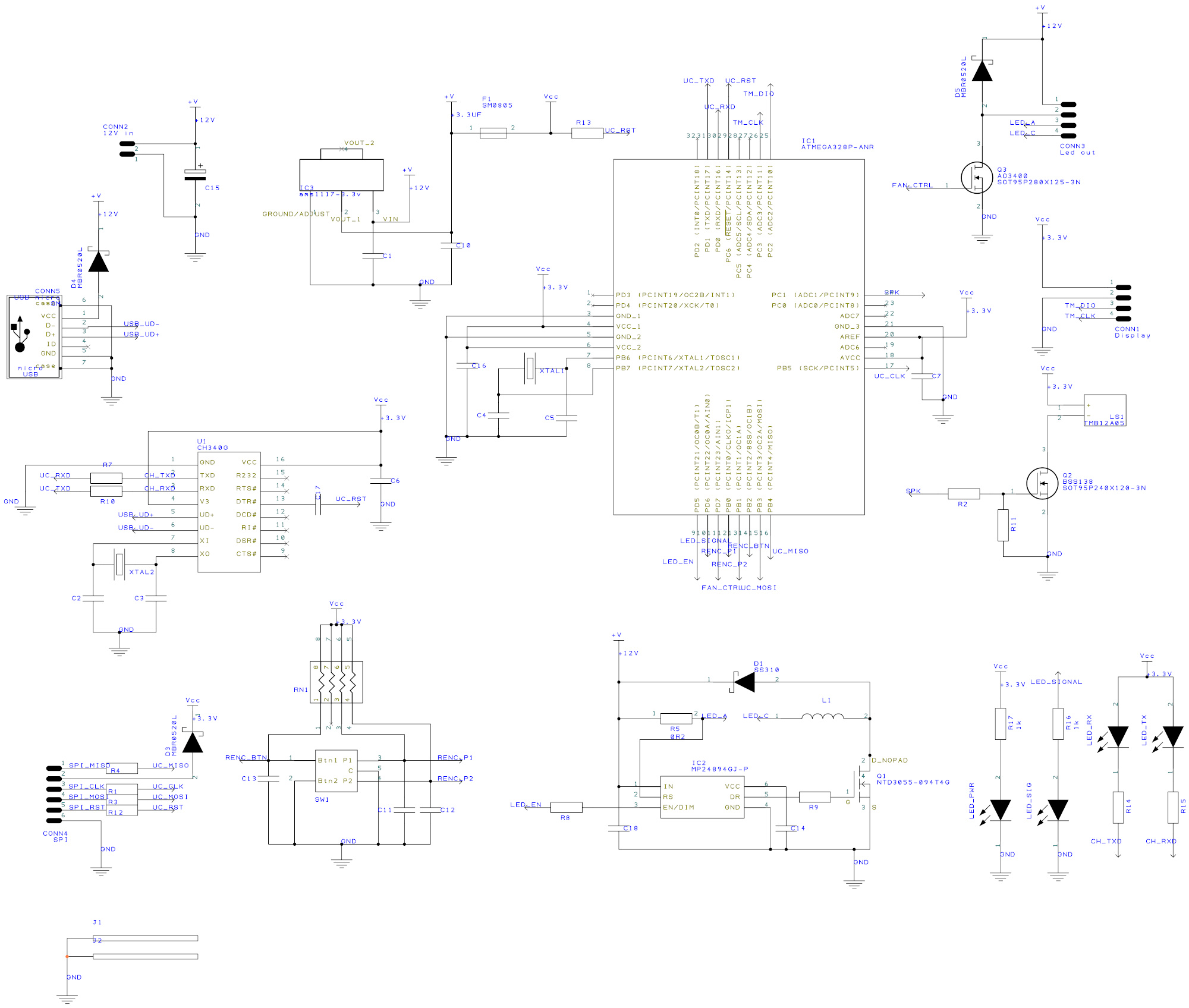This screenshot has height=1008, width=1189.
Task: Select the FAN_CTRL net label near Q3
Action: pos(913,185)
